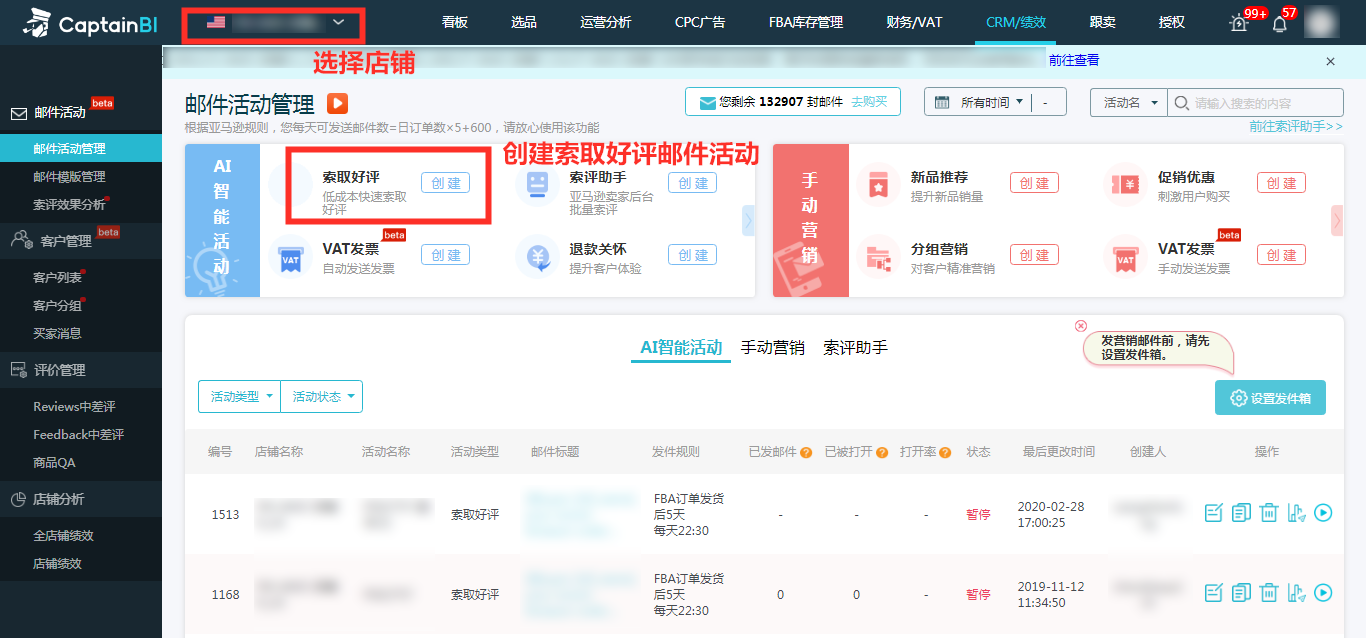Click the 新品推荐 card icon
1366x638 pixels.
[879, 184]
